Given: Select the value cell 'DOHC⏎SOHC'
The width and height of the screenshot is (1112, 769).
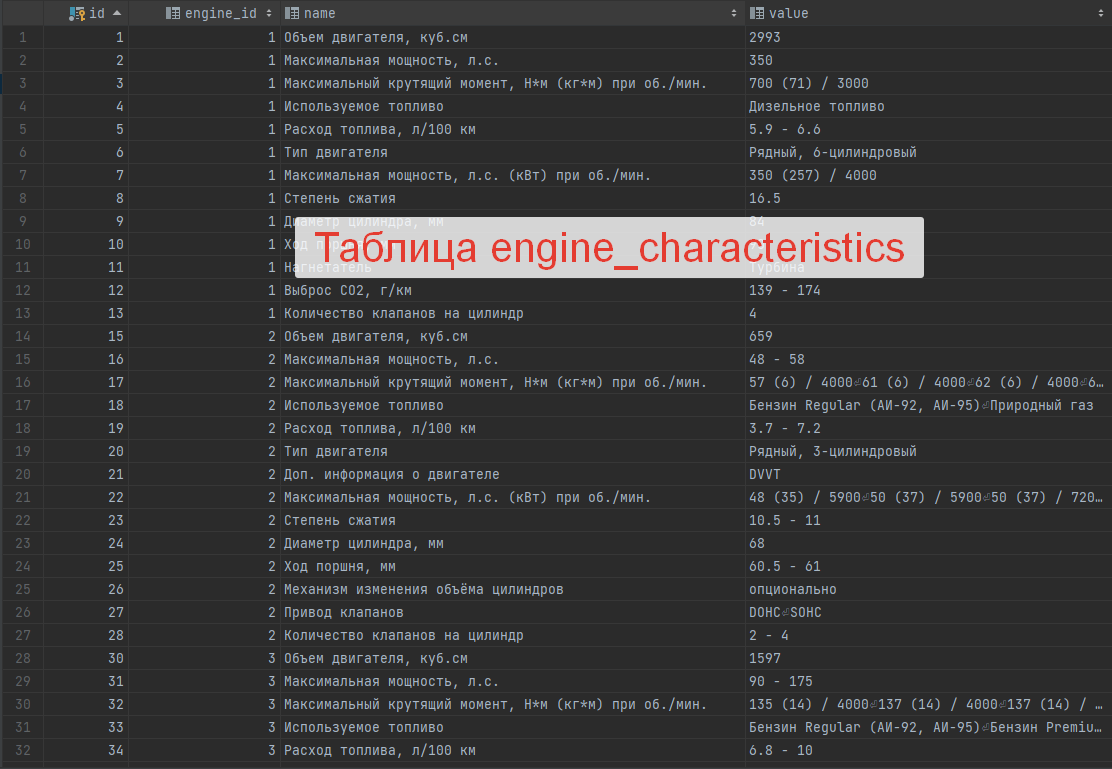Looking at the screenshot, I should (x=784, y=612).
